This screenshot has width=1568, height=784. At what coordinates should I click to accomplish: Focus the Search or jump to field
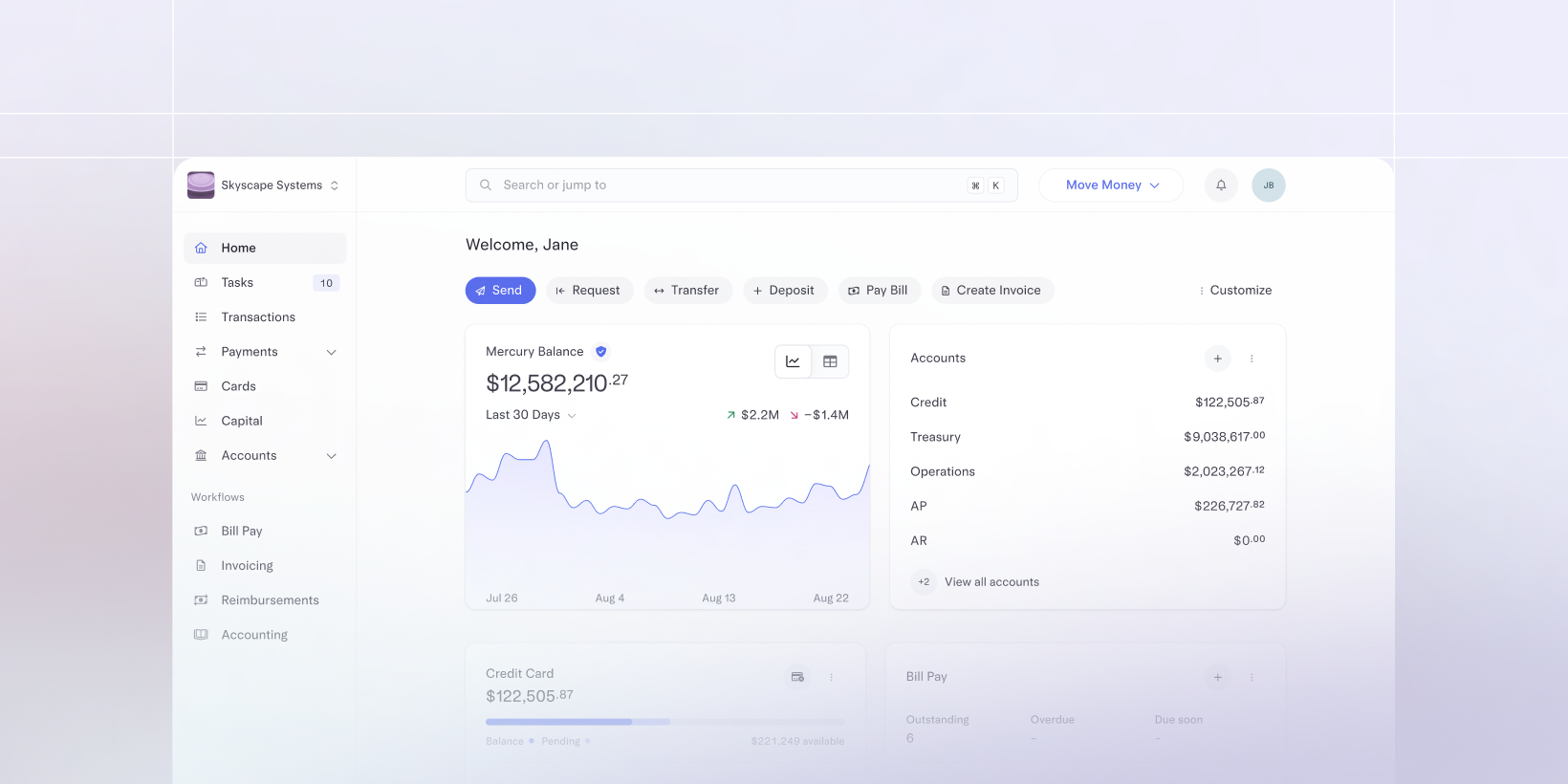pos(741,185)
